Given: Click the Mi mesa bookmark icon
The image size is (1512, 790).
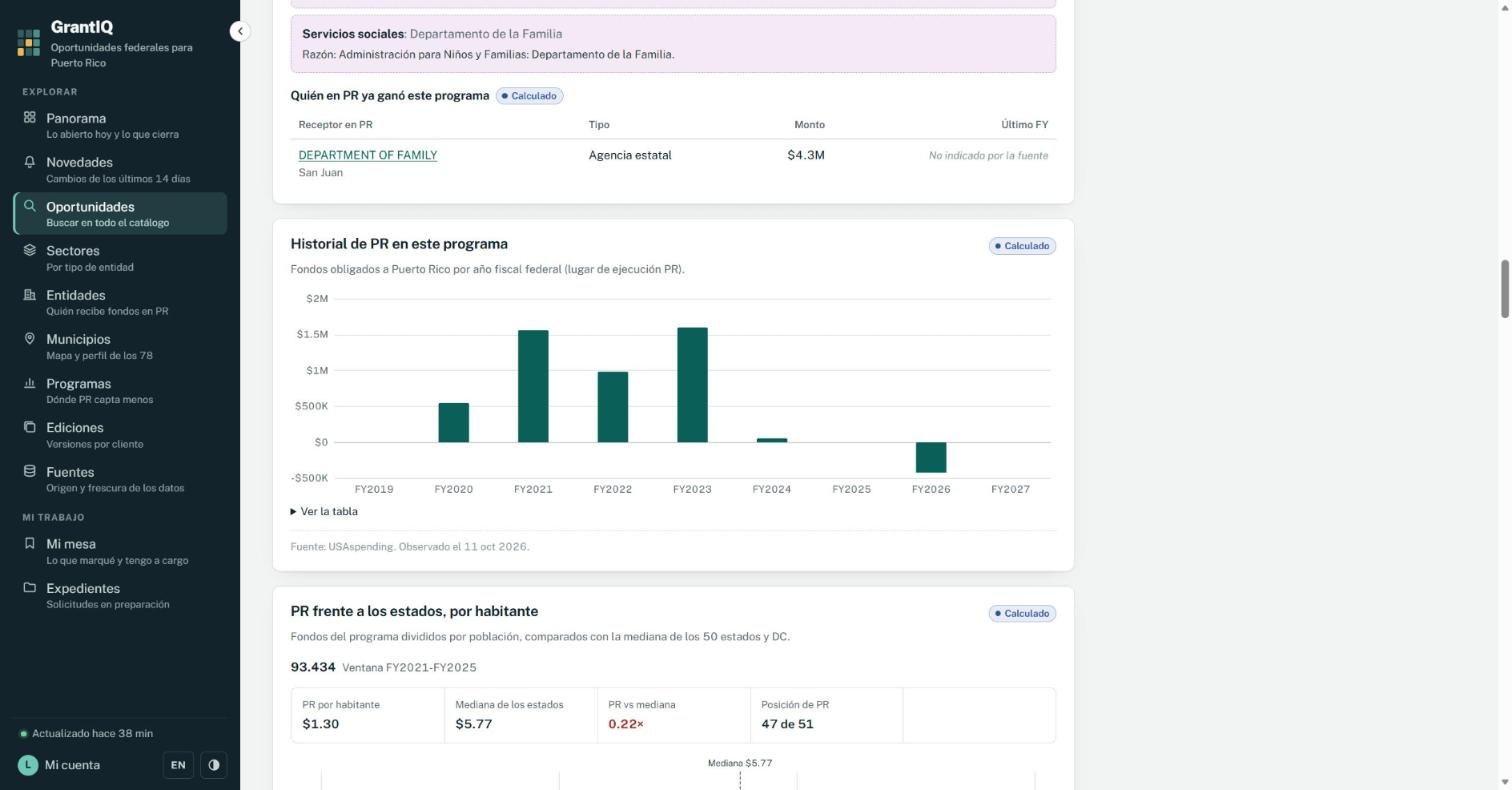Looking at the screenshot, I should 30,543.
